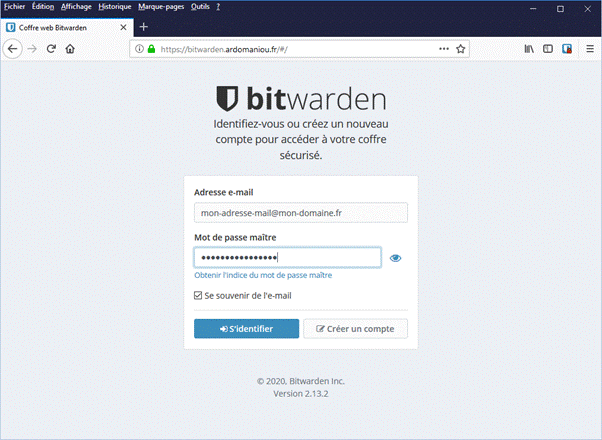Go back with the browser back arrow

tap(13, 49)
